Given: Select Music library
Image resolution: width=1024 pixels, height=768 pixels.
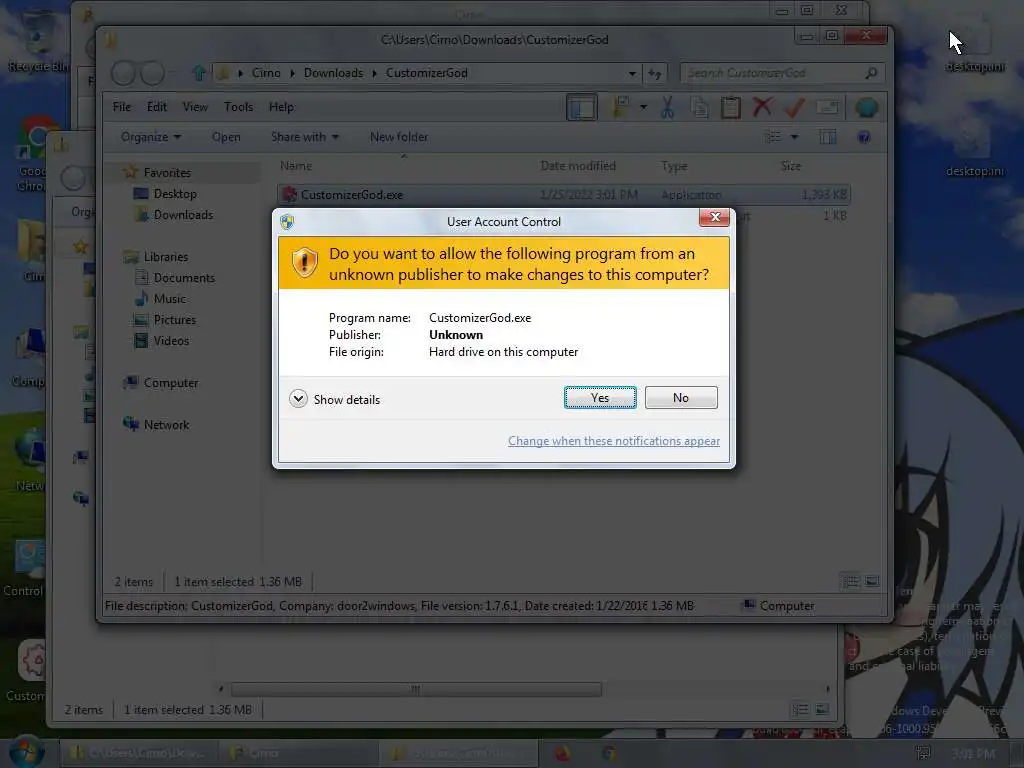Looking at the screenshot, I should coord(170,298).
